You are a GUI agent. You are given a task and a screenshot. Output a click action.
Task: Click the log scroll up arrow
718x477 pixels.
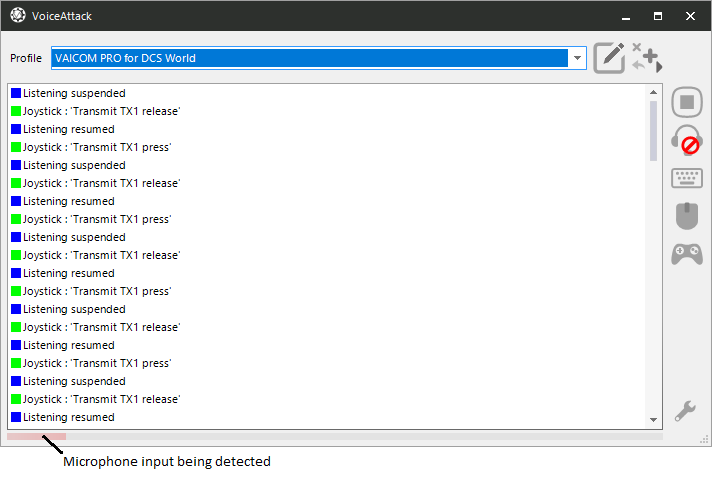[653, 92]
